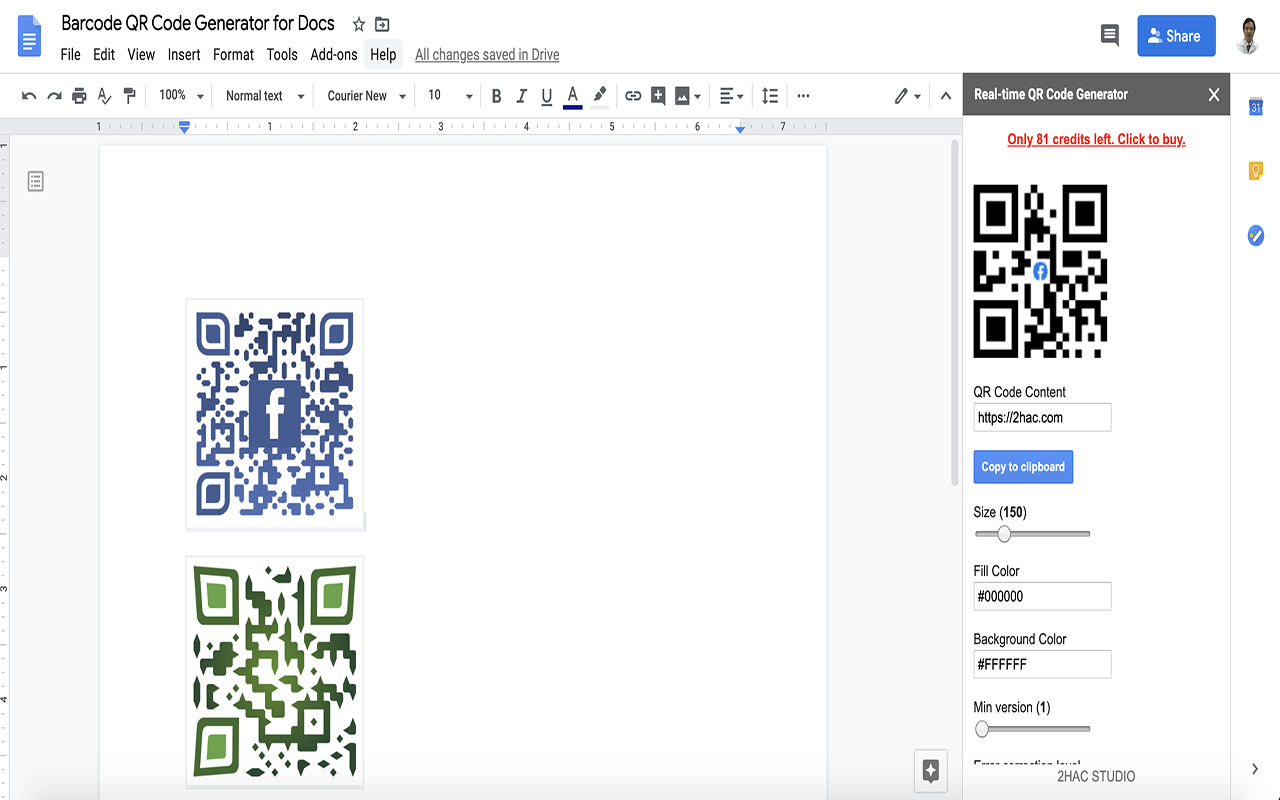This screenshot has height=800, width=1280.
Task: Open the Insert menu
Action: point(184,55)
